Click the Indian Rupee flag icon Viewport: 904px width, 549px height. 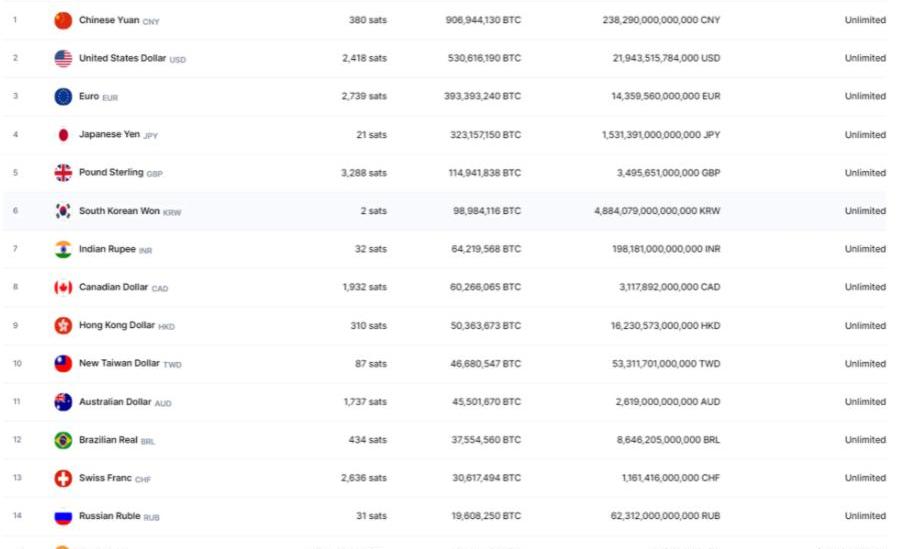(63, 249)
